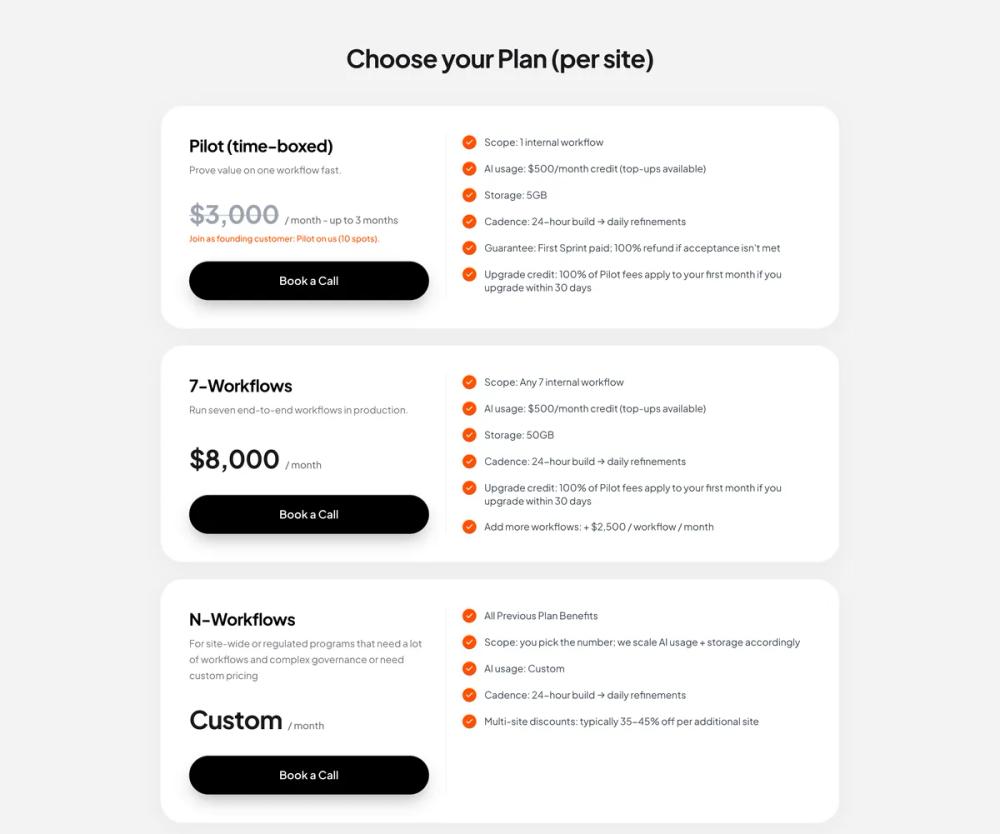Click the checkmark next to Storage: 50GB
The image size is (1000, 834).
coord(469,435)
